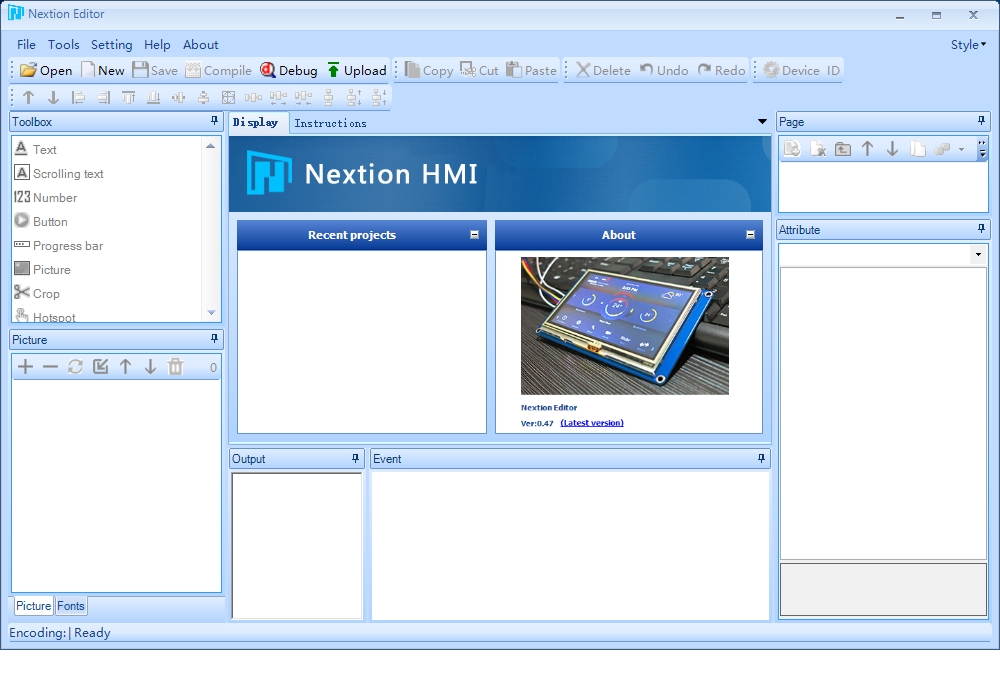1000x685 pixels.
Task: Select the Crop tool in Toolbox
Action: pos(37,293)
